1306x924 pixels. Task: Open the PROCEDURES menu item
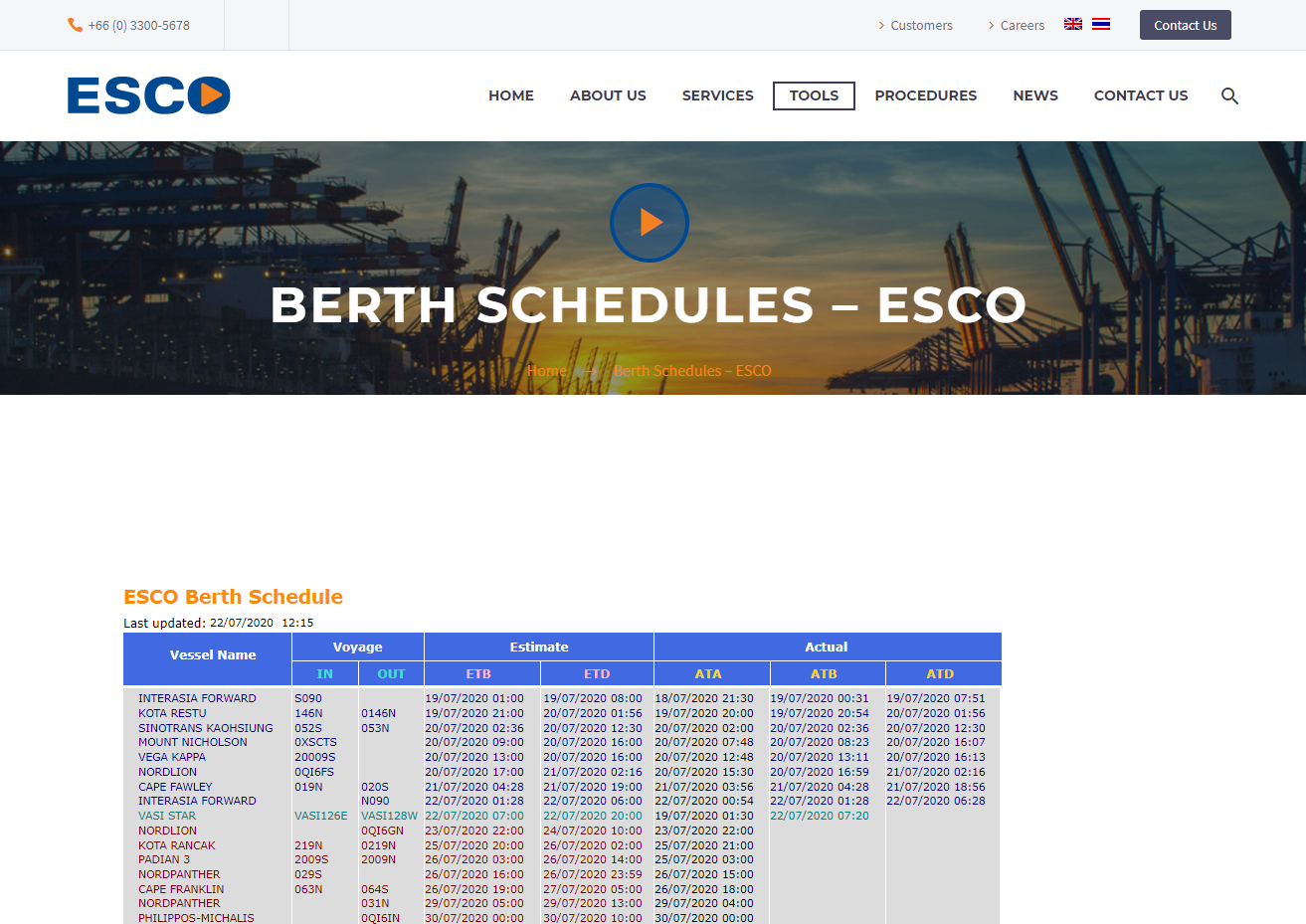click(x=925, y=95)
